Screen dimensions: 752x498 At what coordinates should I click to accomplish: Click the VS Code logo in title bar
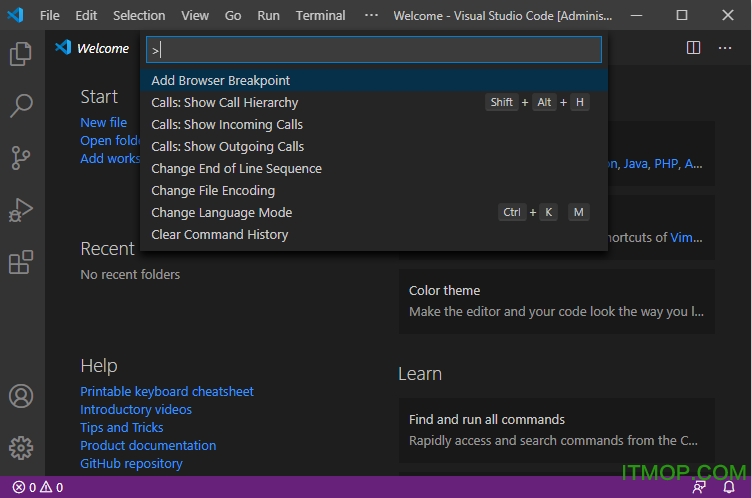(x=15, y=15)
